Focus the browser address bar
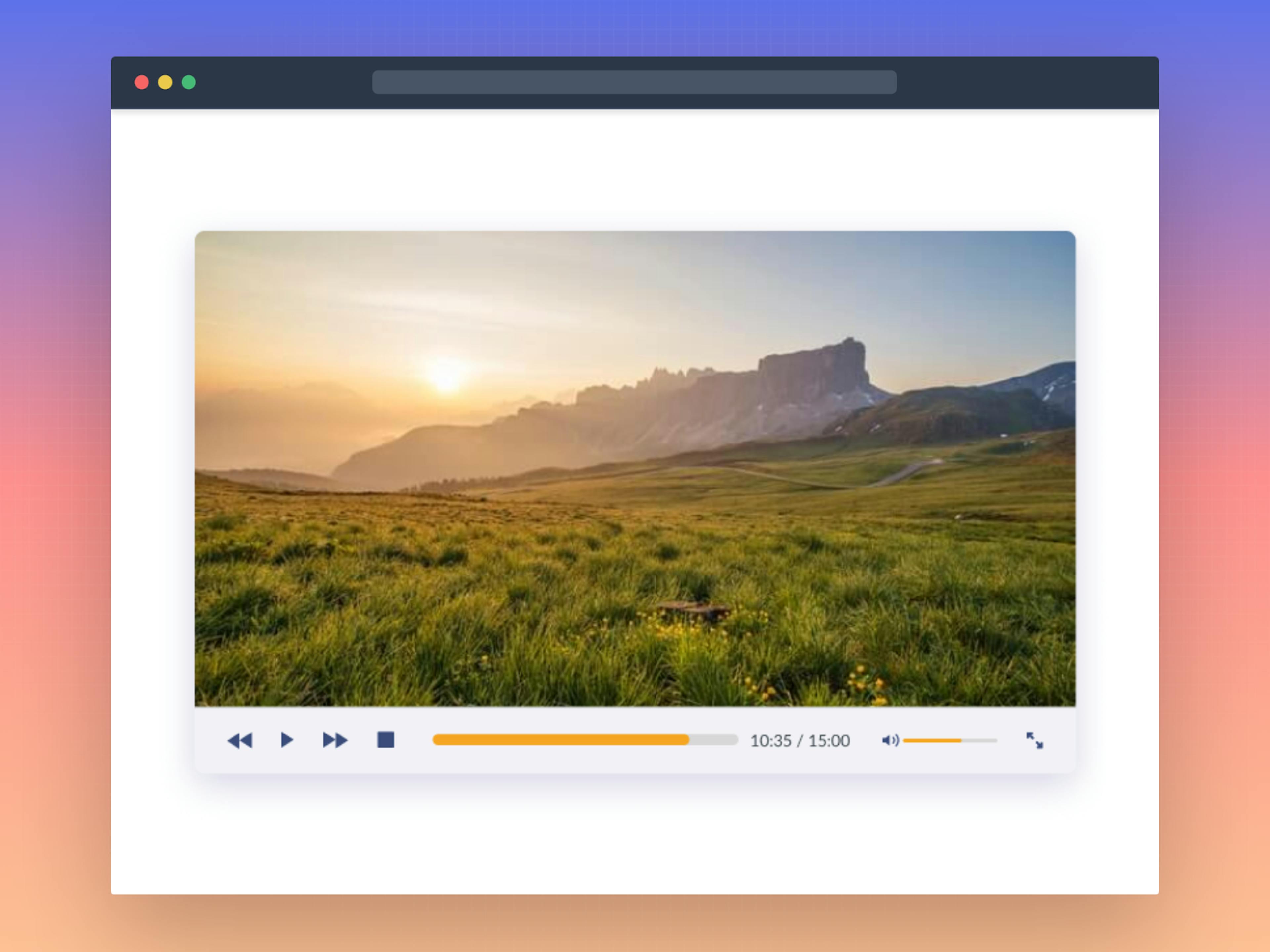 pos(634,82)
